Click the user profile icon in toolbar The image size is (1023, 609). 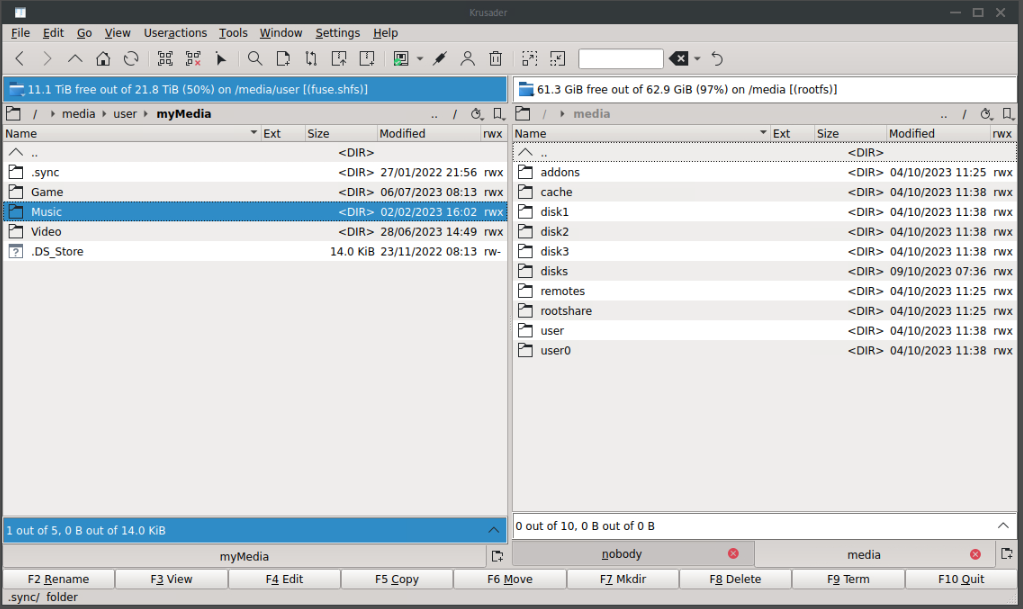click(467, 59)
